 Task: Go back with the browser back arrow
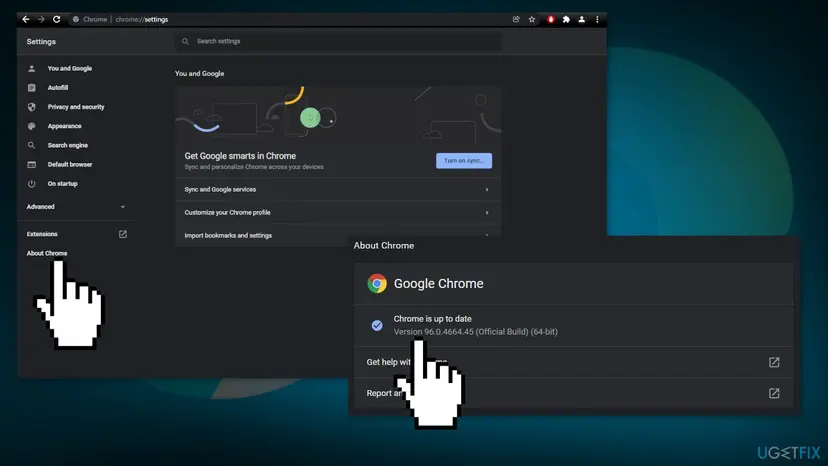click(26, 20)
